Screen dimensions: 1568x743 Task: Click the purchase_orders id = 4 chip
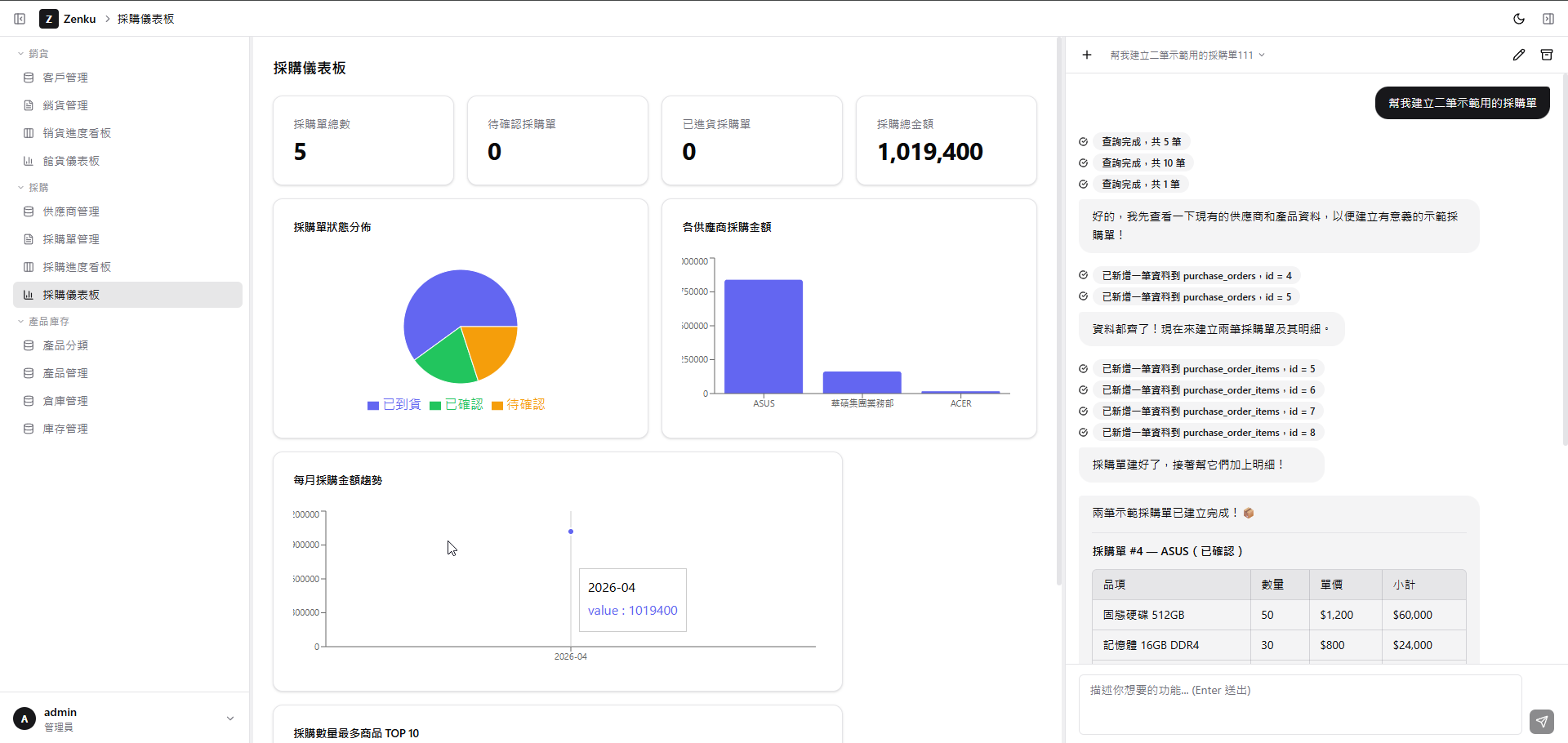click(x=1197, y=275)
